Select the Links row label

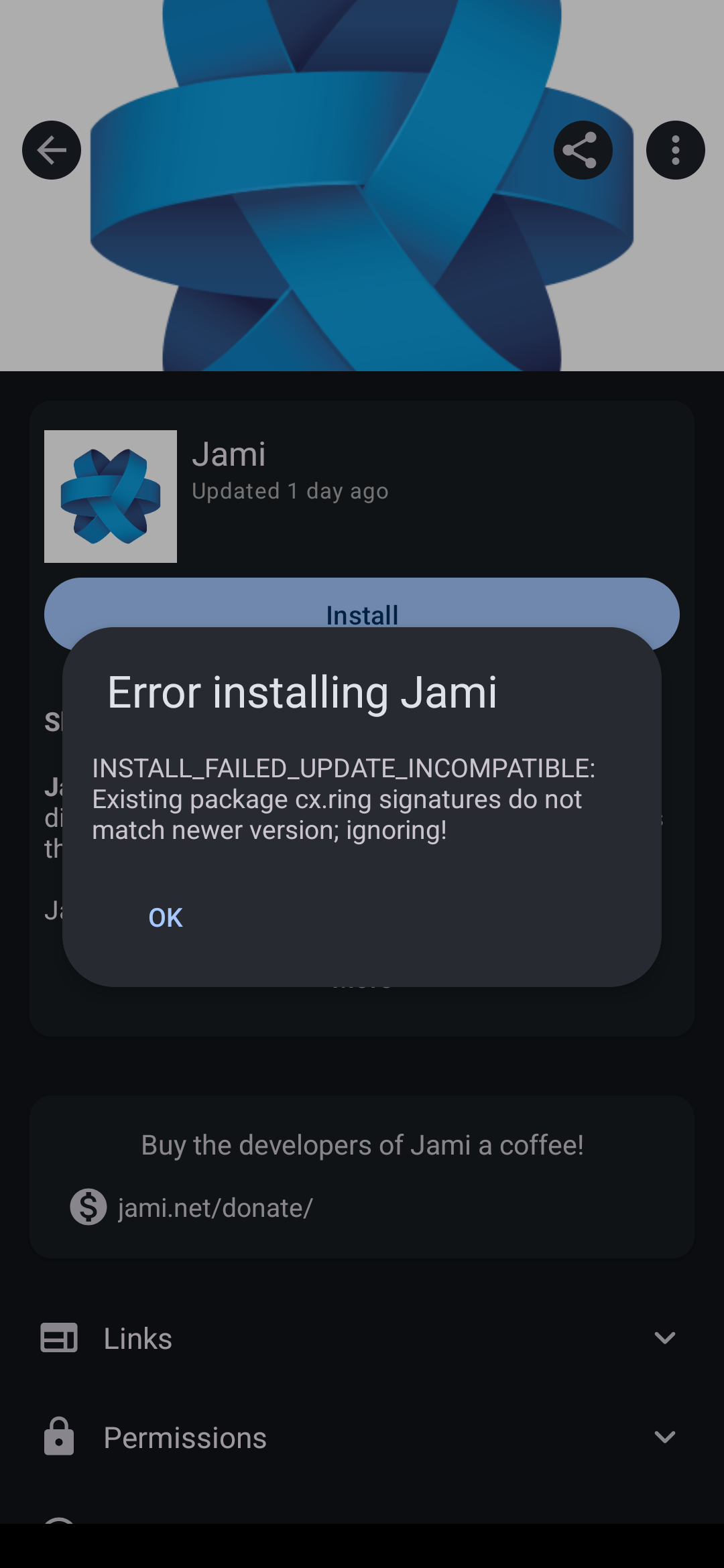(x=138, y=1338)
